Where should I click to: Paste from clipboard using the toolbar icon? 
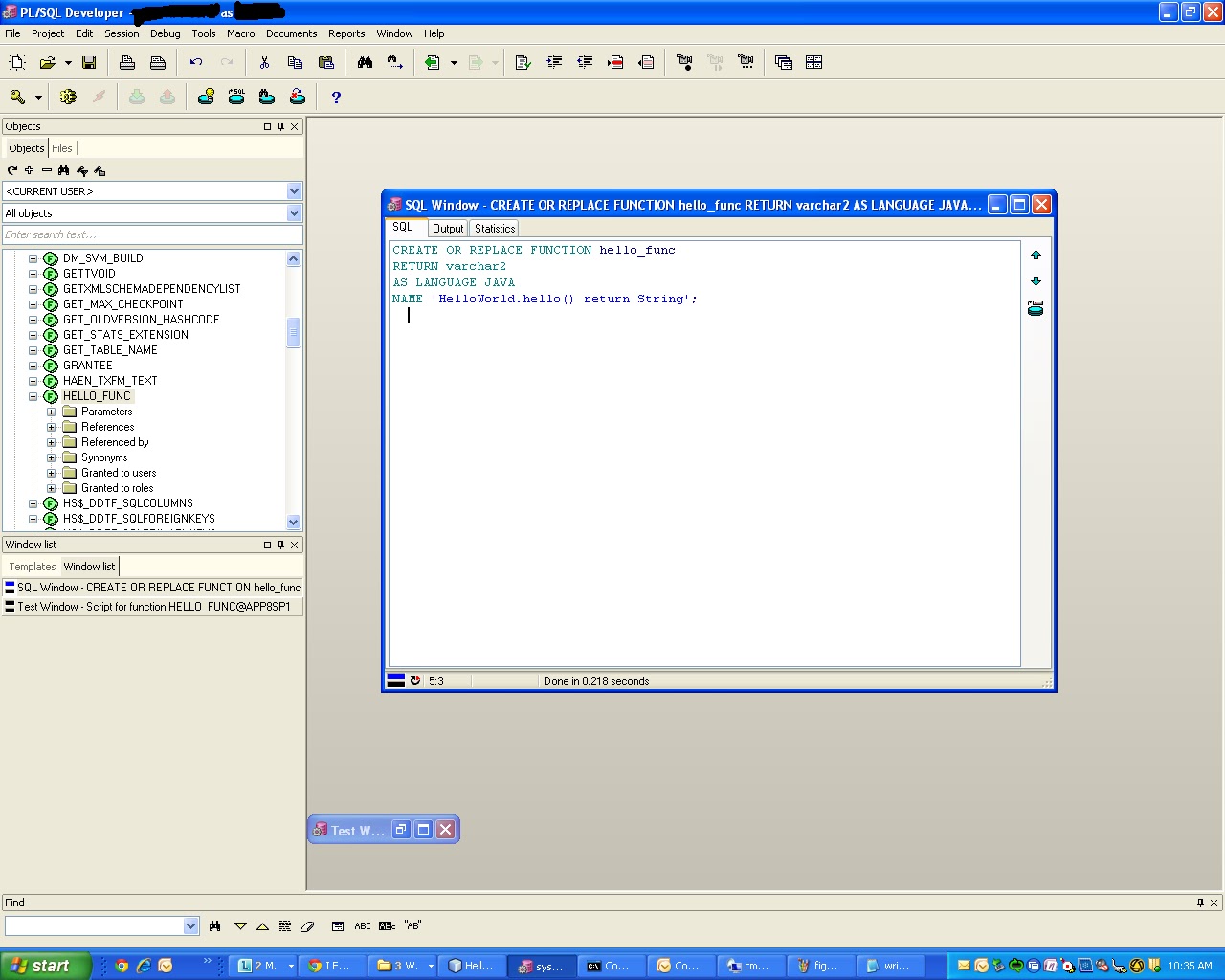(325, 61)
